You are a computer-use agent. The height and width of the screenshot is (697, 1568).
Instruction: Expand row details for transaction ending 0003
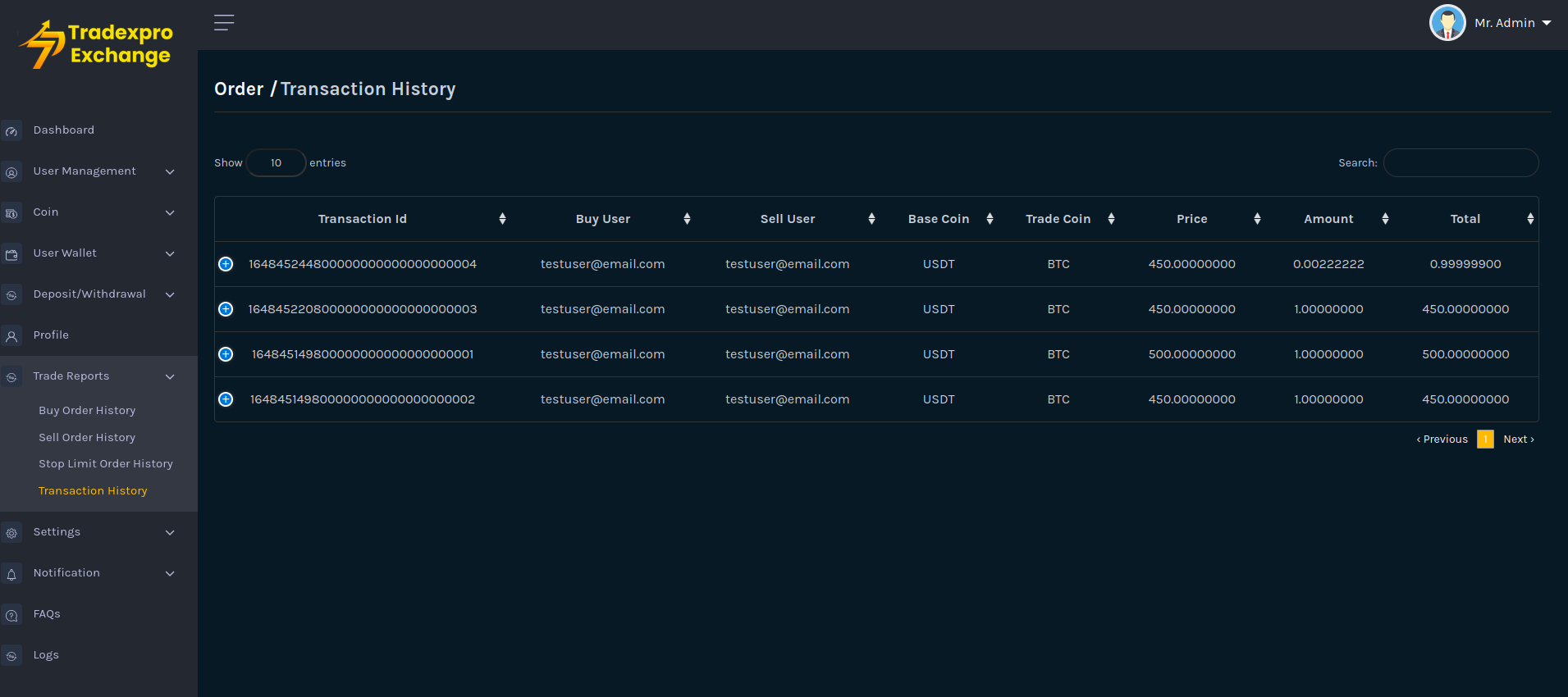[x=226, y=309]
